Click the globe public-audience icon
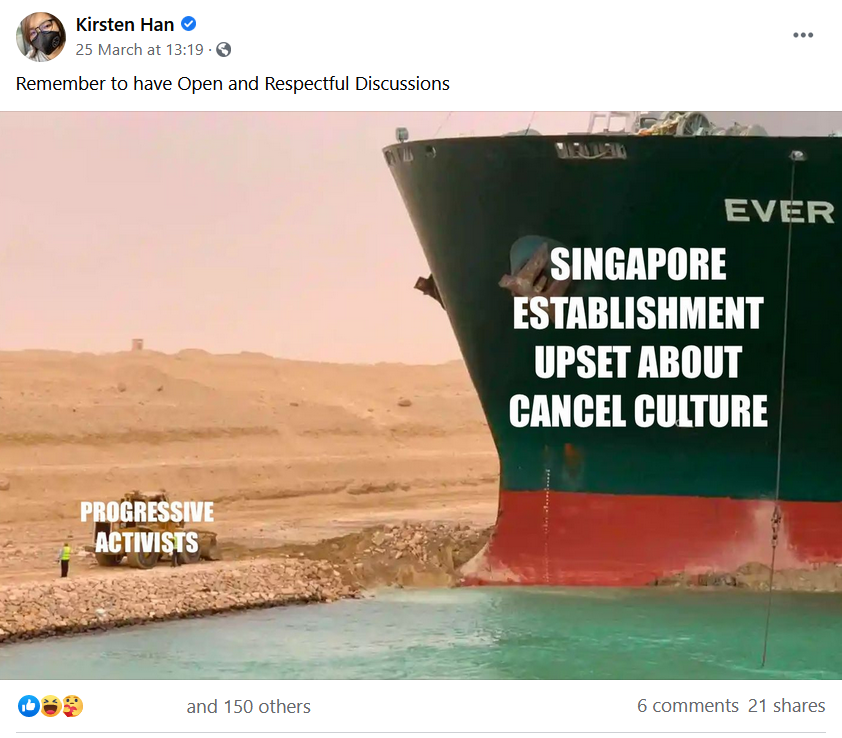842x738 pixels. pos(223,50)
